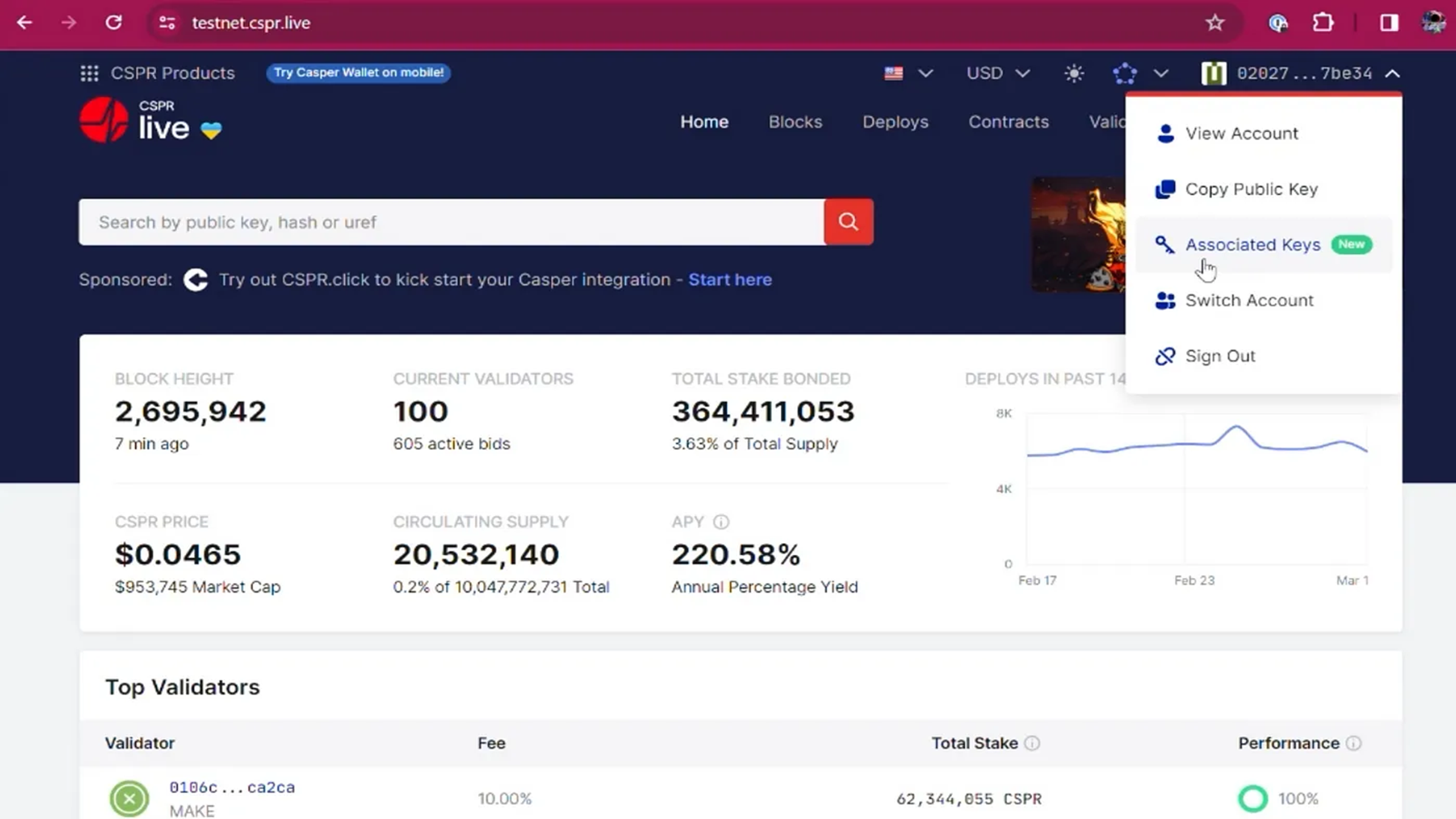Click the red search magnifier button
Screen dimensions: 1456x819
coord(848,222)
